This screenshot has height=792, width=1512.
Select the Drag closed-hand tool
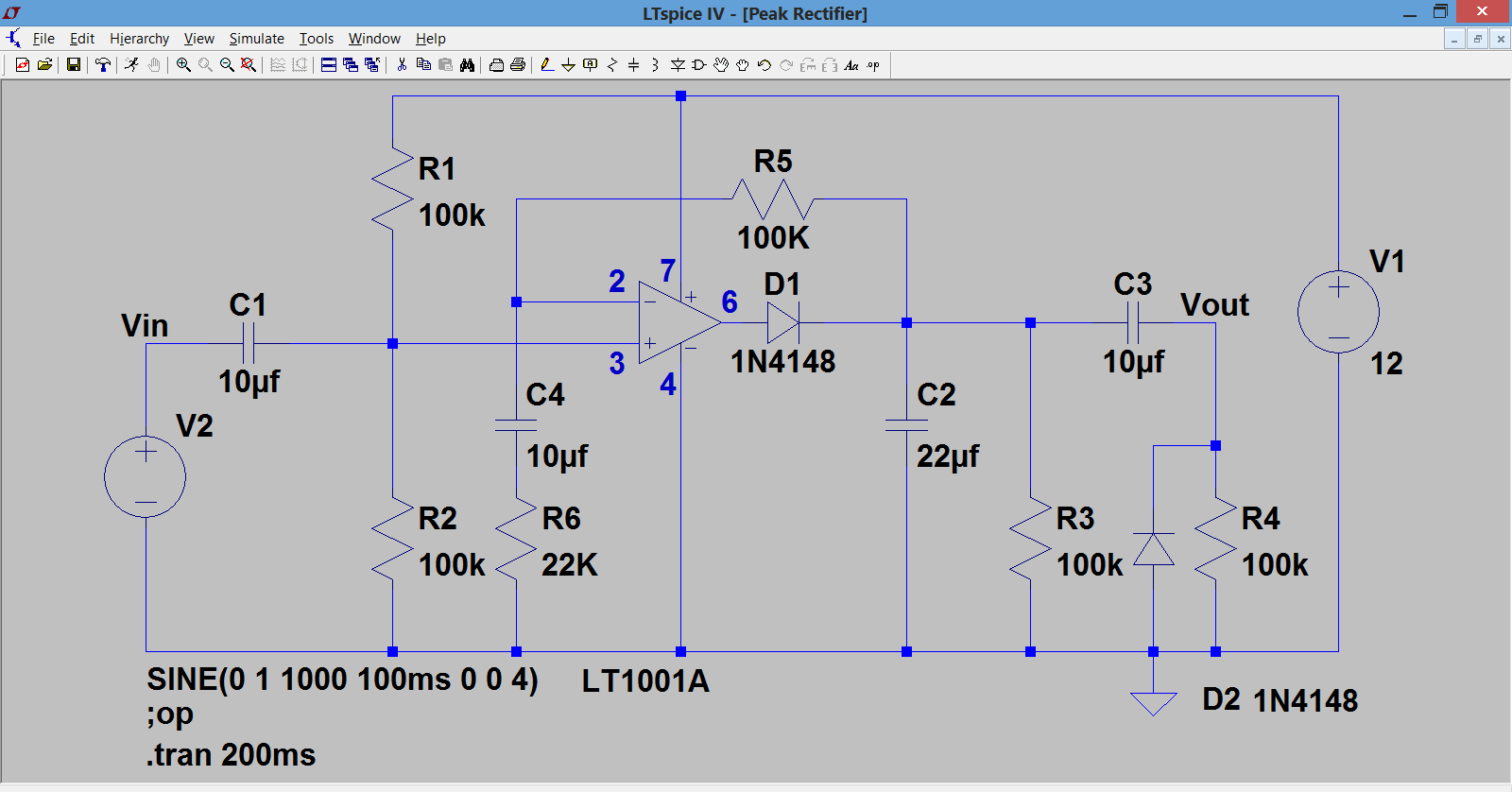(743, 64)
